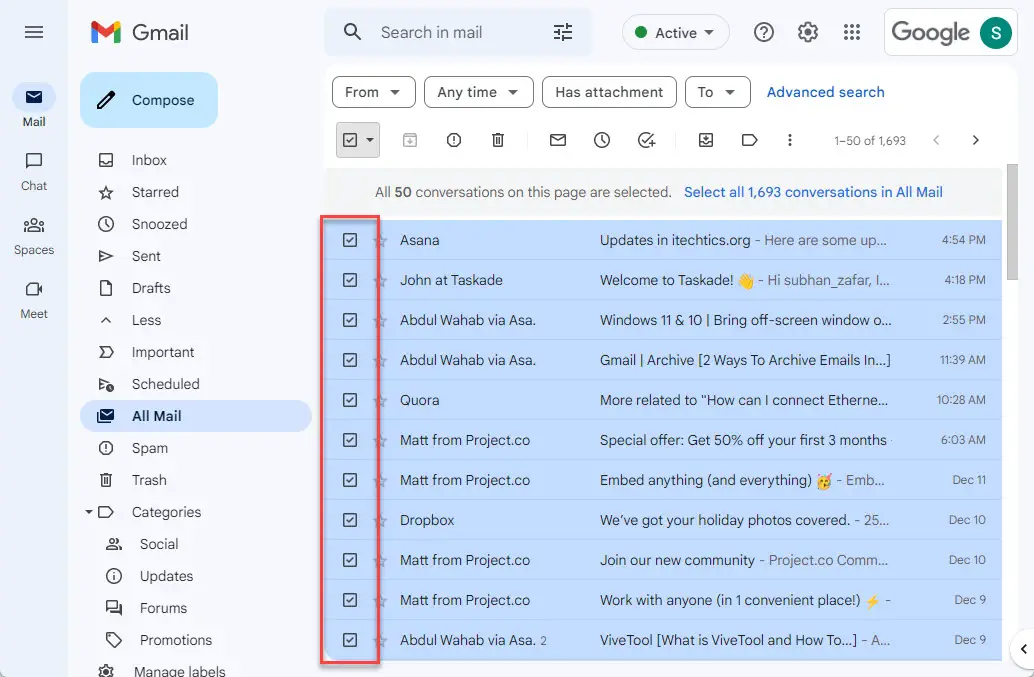The image size is (1034, 677).
Task: Open the Support help icon
Action: point(764,32)
